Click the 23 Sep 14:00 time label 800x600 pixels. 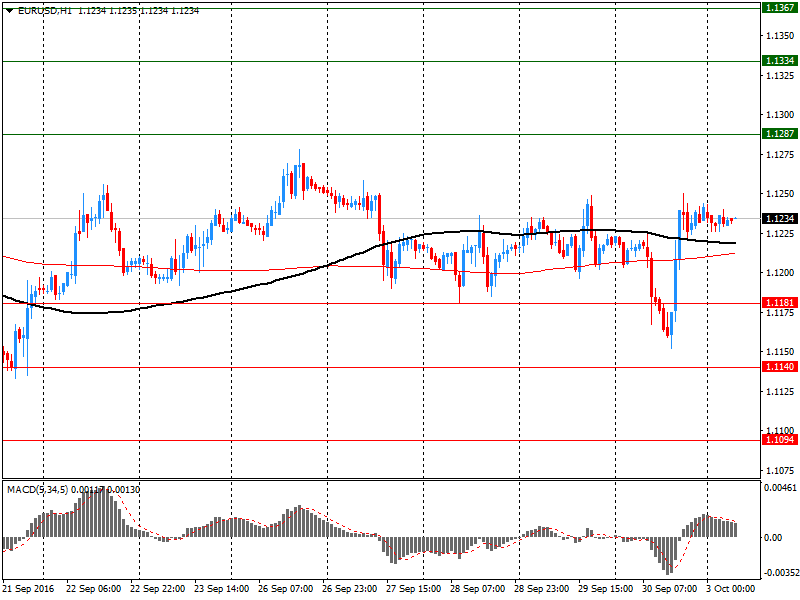pos(222,589)
